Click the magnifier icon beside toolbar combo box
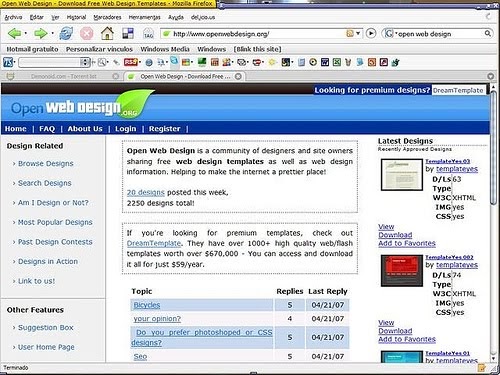The width and height of the screenshot is (500, 375). tap(102, 62)
